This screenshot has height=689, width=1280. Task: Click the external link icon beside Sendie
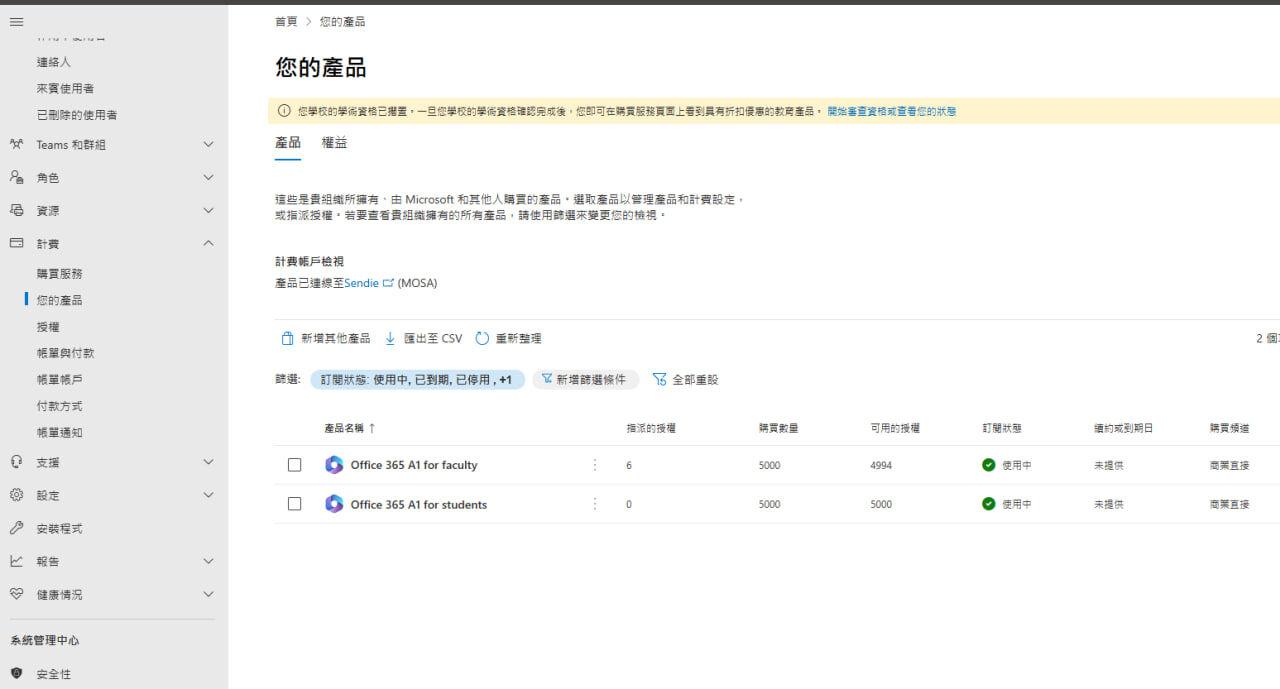(389, 284)
